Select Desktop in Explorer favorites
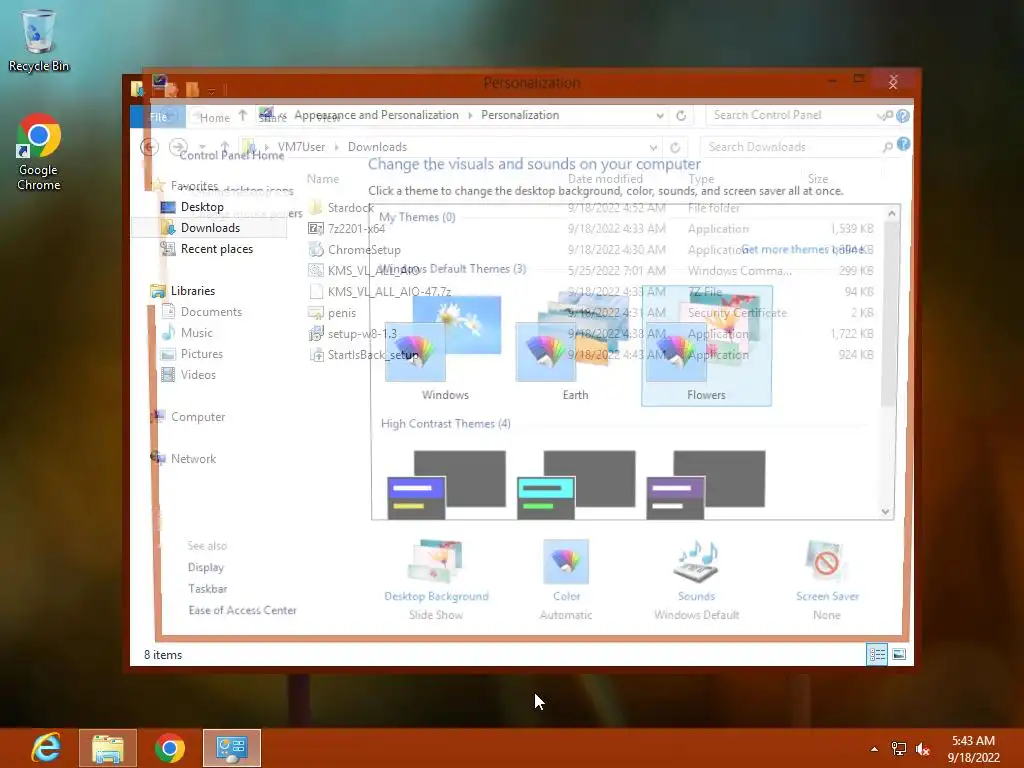The image size is (1024, 768). [x=202, y=207]
